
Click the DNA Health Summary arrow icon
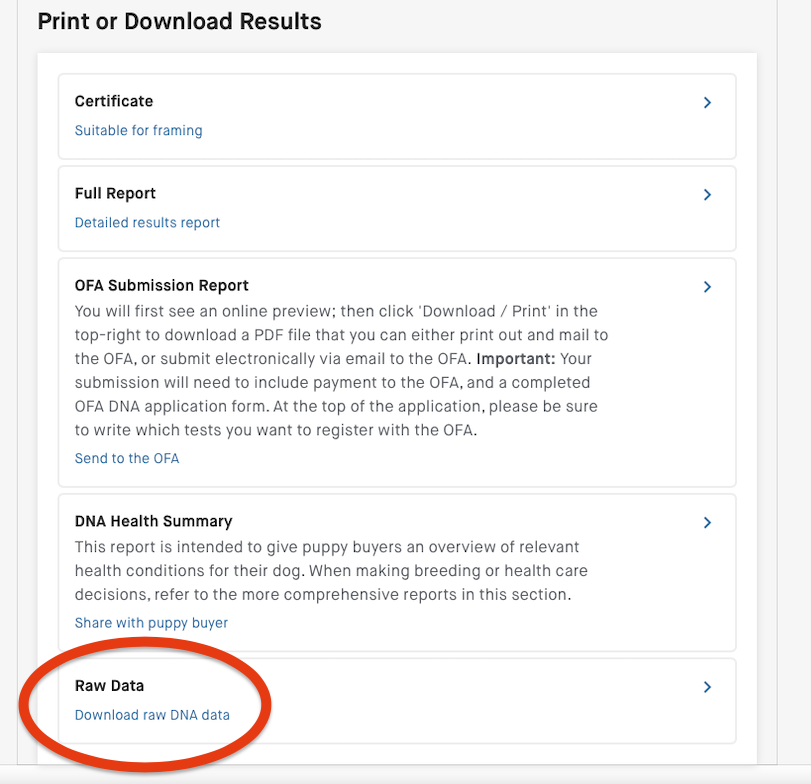[x=707, y=522]
